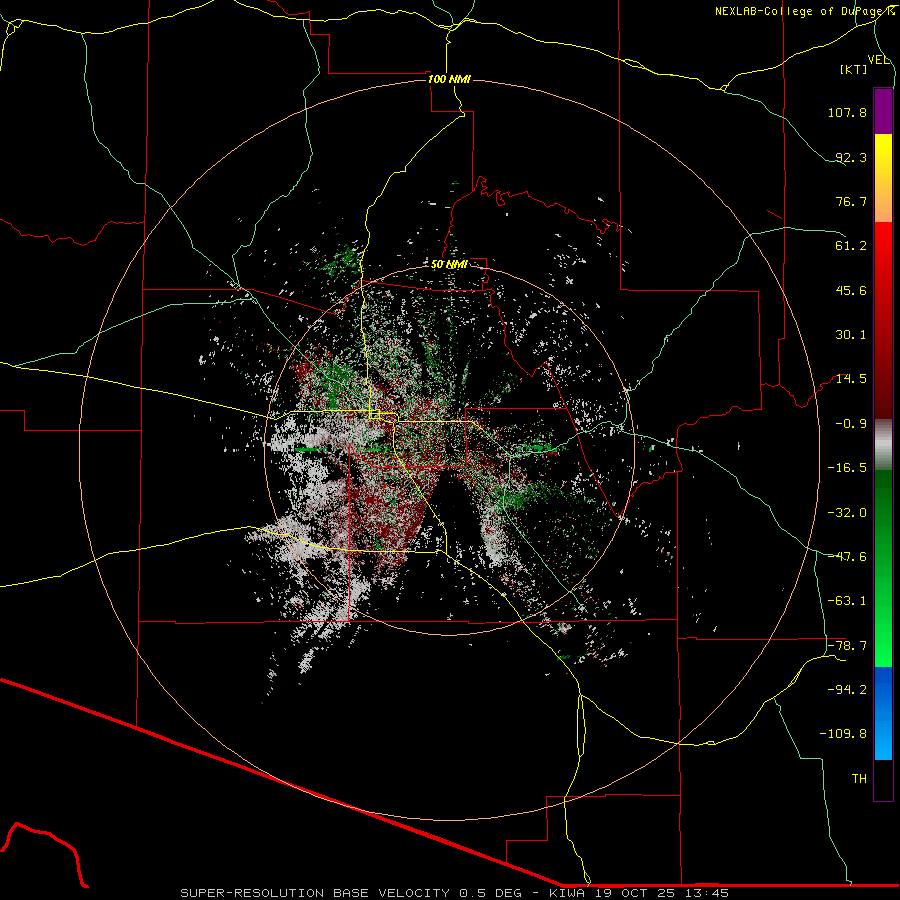Click the gray near-zero segment of the color bar
The width and height of the screenshot is (900, 900).
[883, 445]
